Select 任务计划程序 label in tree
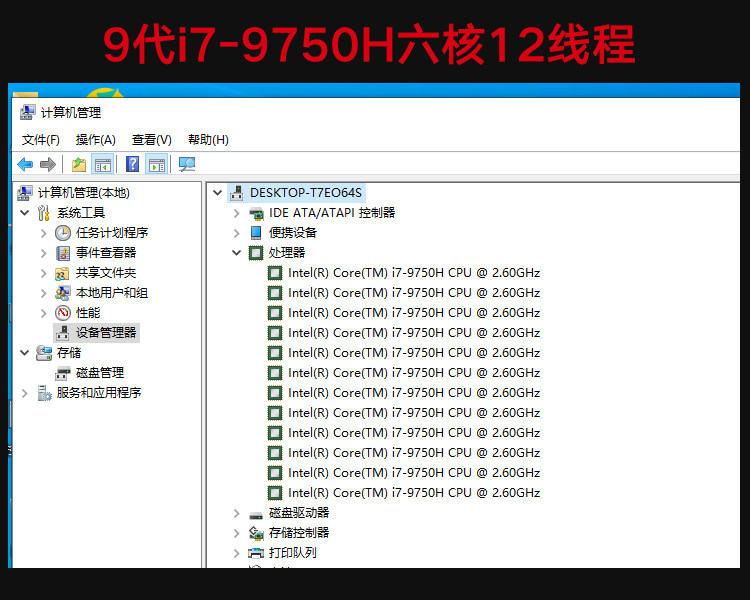The image size is (750, 600). tap(112, 233)
